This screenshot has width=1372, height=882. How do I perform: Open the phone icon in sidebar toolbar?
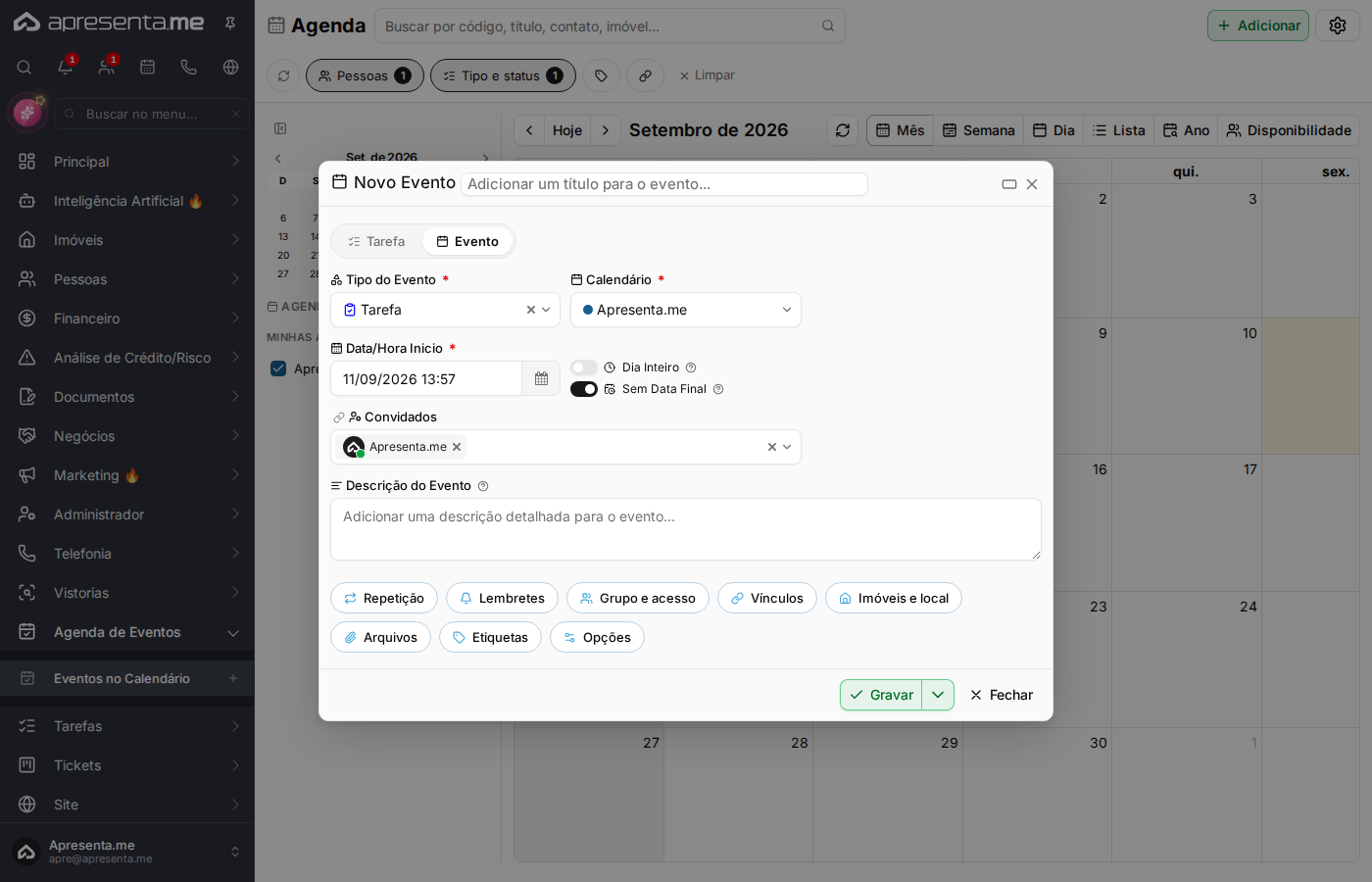(189, 67)
